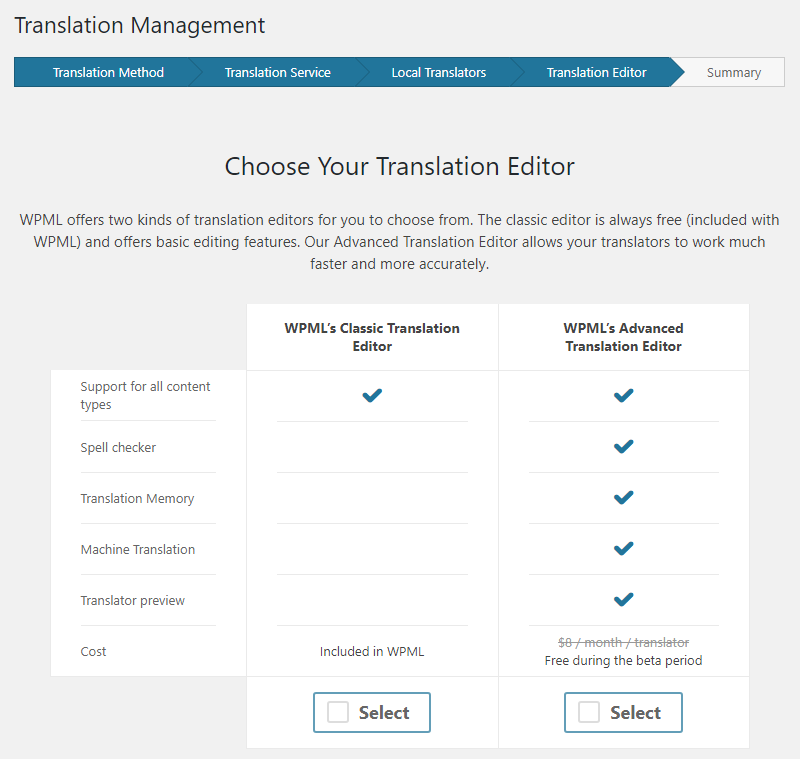Click 'WPML's Classic Translation Editor' column header
The width and height of the screenshot is (800, 759).
[372, 337]
